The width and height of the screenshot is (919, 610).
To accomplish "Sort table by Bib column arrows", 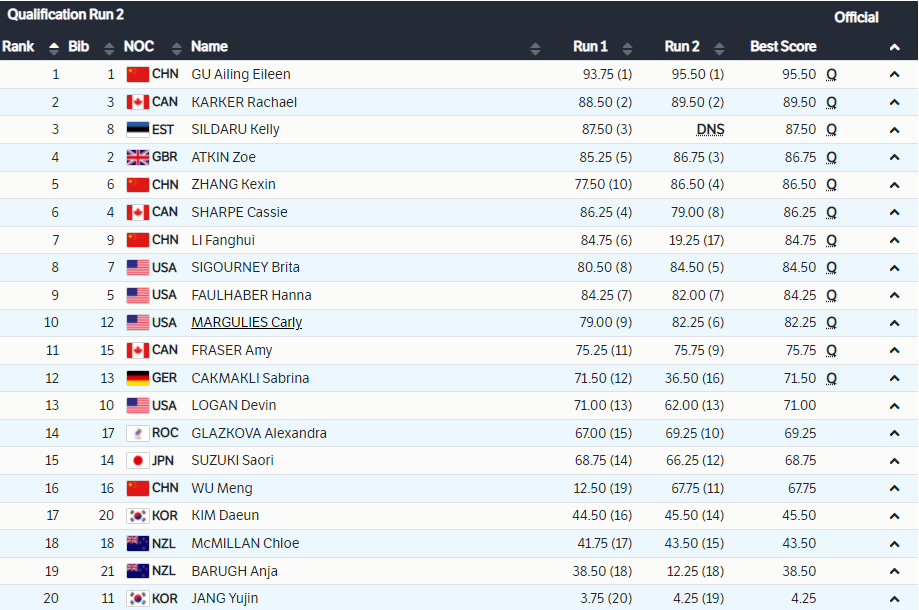I will pos(110,47).
